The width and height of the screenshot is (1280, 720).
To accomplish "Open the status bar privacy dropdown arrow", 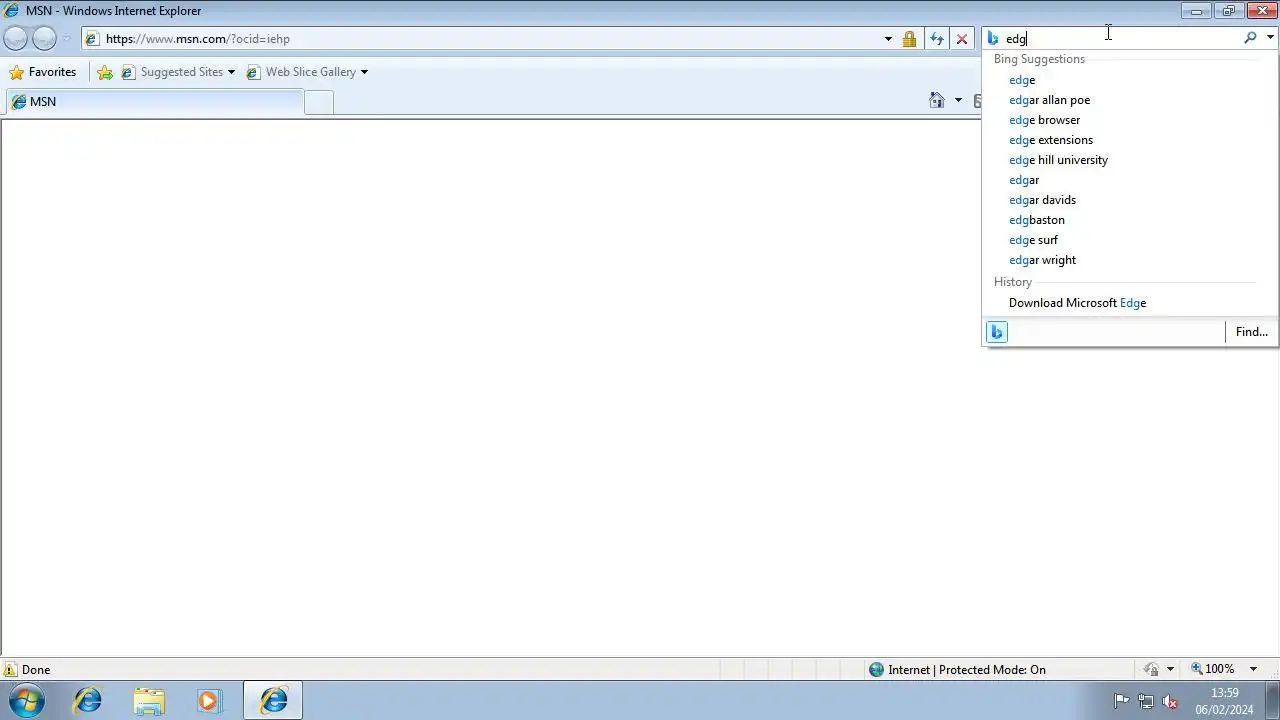I will 1170,670.
